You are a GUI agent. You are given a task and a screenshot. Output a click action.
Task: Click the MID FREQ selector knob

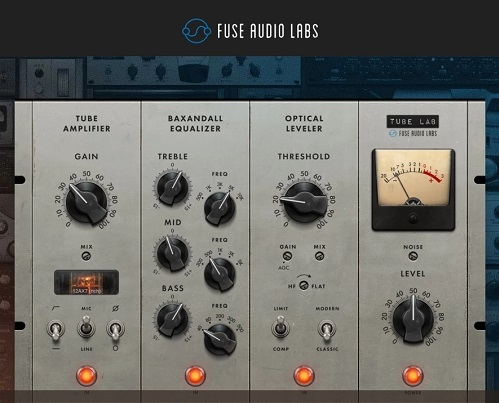click(220, 274)
